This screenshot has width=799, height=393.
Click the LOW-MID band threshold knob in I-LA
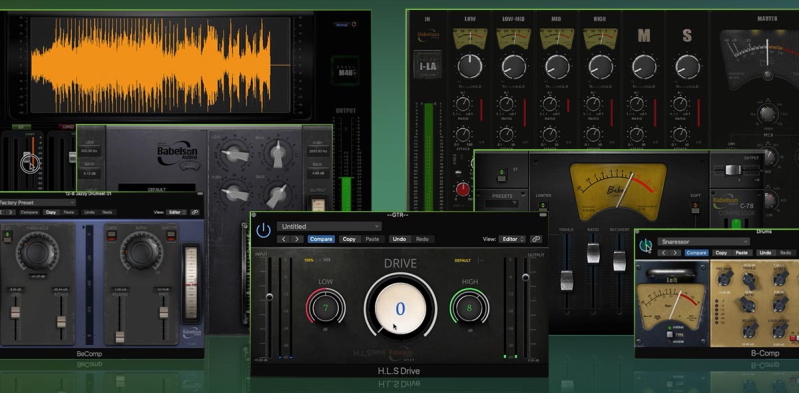click(514, 66)
